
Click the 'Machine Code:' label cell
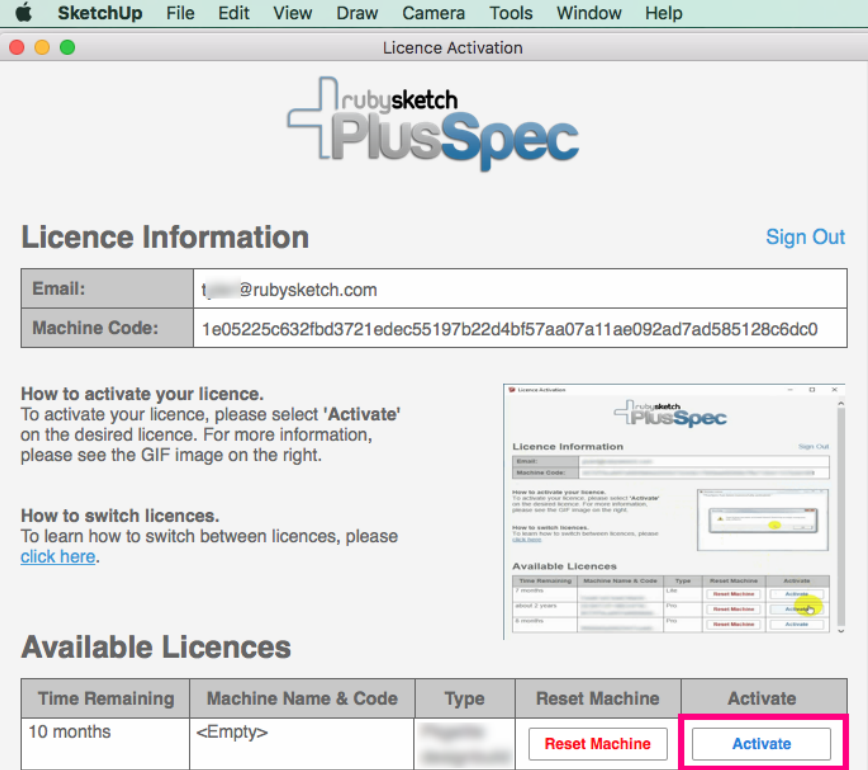point(107,329)
